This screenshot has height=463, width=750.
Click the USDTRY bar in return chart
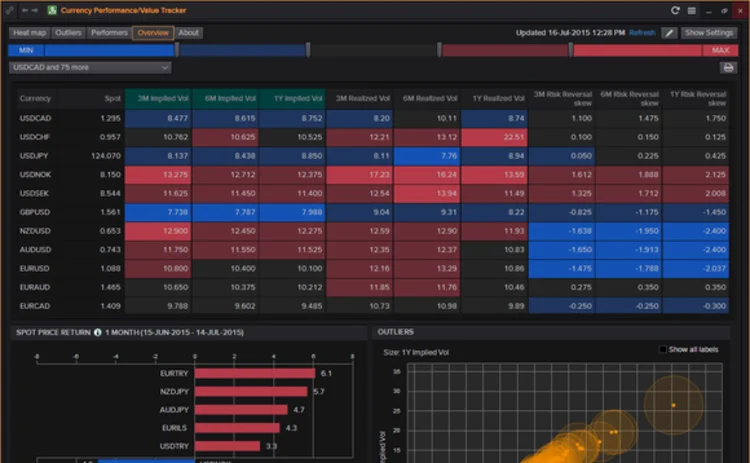[x=227, y=446]
